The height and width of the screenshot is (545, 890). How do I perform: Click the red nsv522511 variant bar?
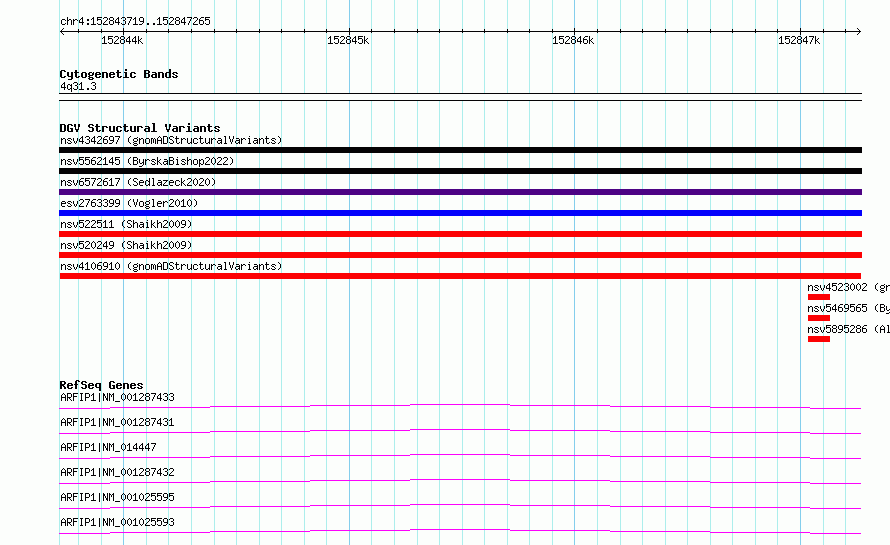tap(460, 234)
